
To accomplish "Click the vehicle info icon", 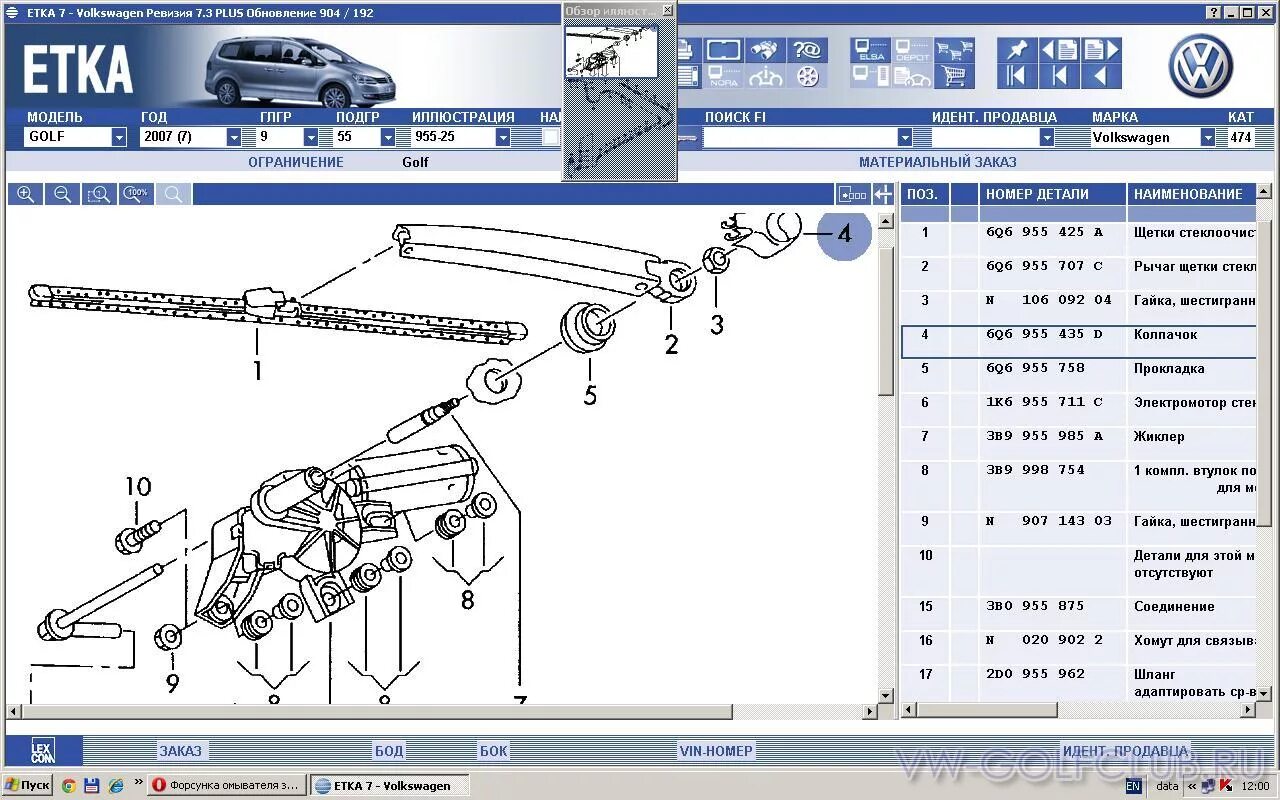I will (766, 76).
